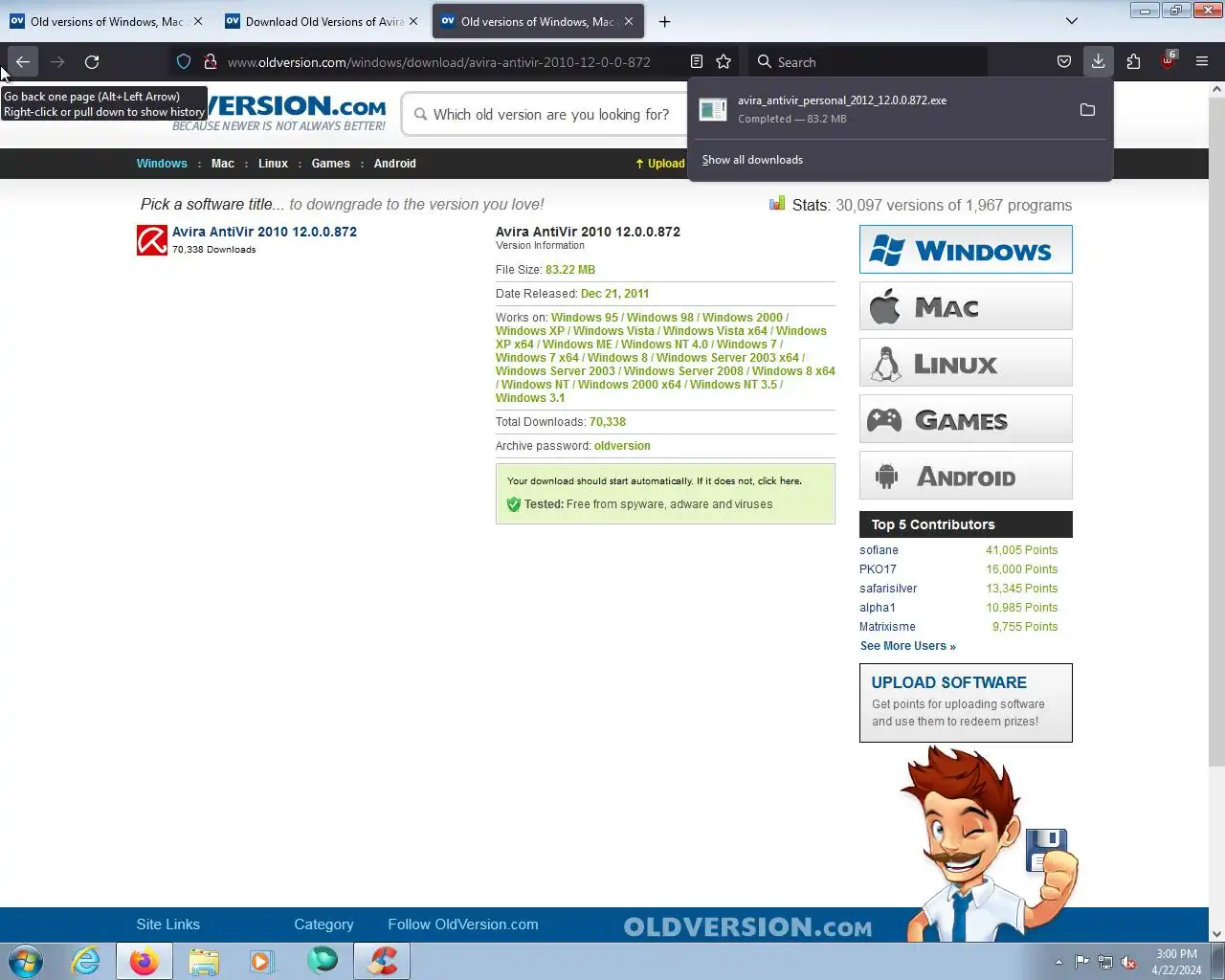1225x980 pixels.
Task: Select Linux in site navigation bar
Action: tap(273, 164)
